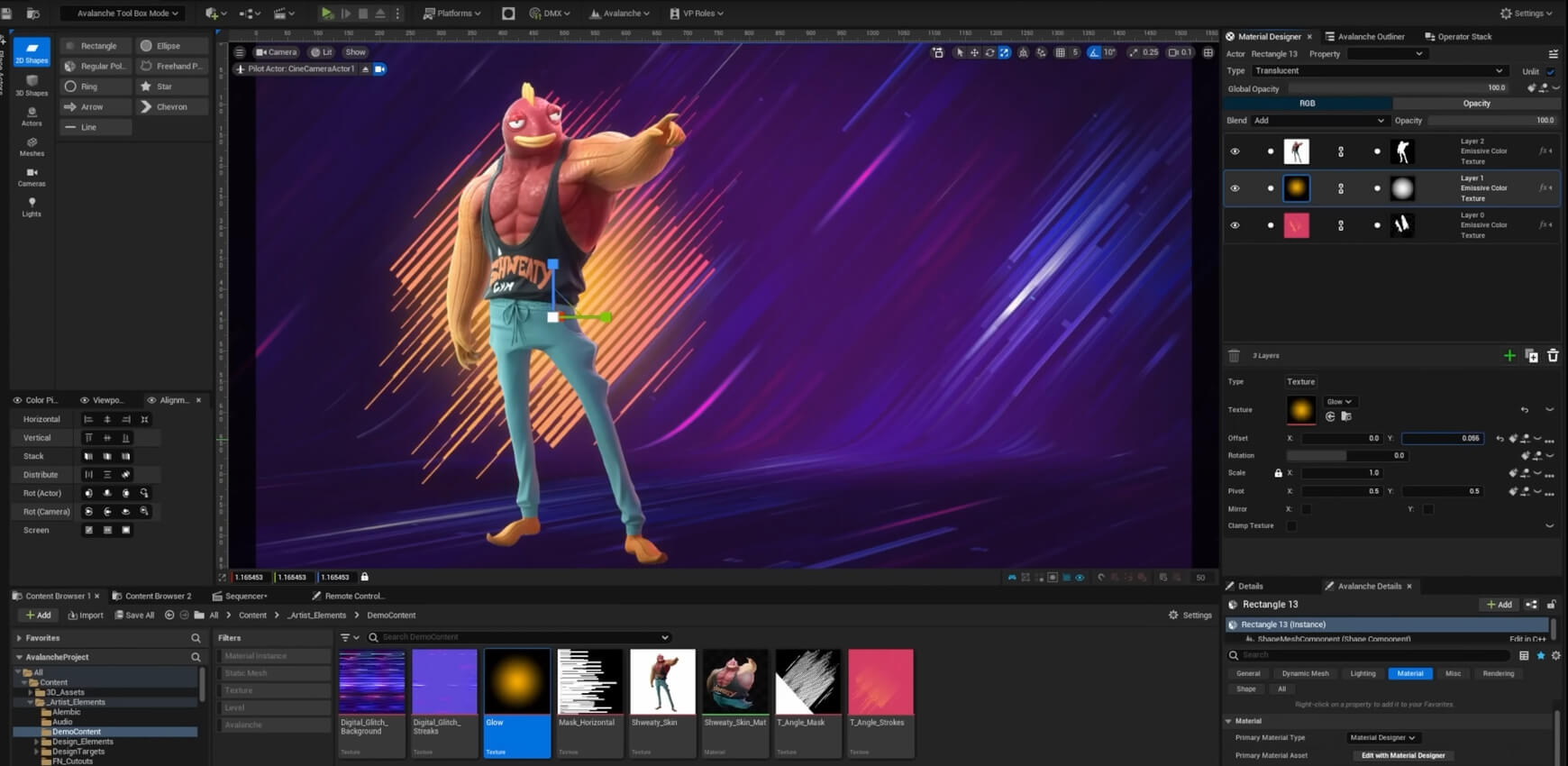Enable Clamp Texture checkbox
1568x766 pixels.
pos(1291,526)
